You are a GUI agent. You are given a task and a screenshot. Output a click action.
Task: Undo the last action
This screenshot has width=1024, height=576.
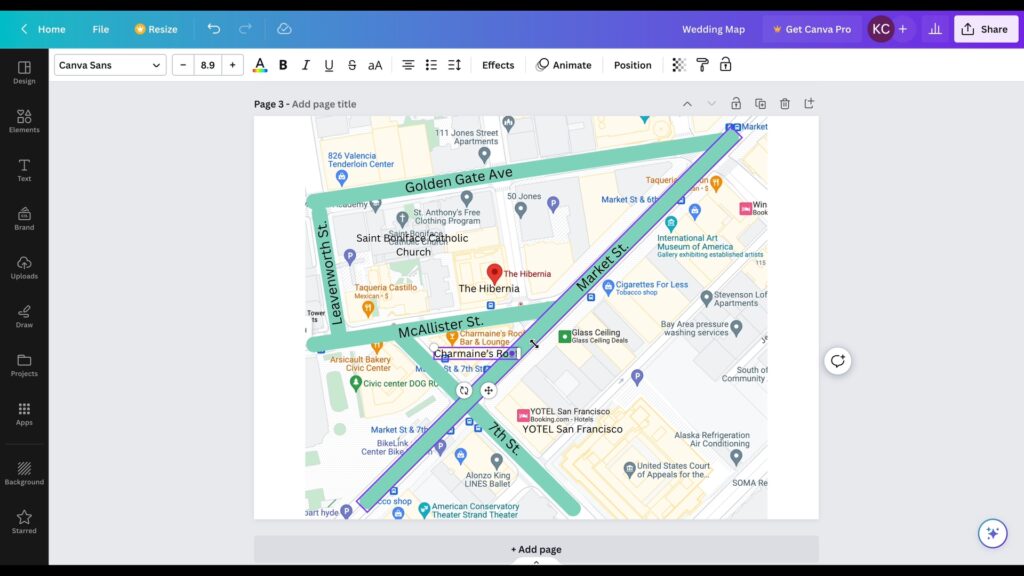pyautogui.click(x=214, y=29)
